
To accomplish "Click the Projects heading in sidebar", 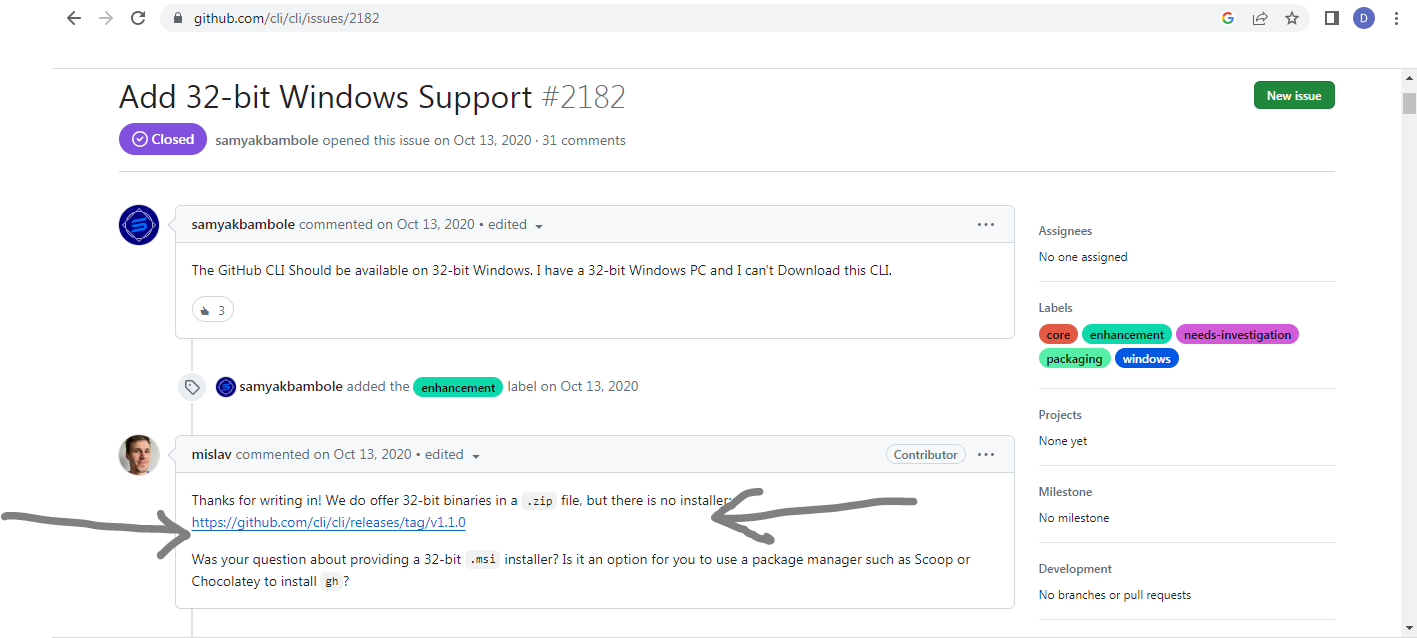I will tap(1061, 415).
